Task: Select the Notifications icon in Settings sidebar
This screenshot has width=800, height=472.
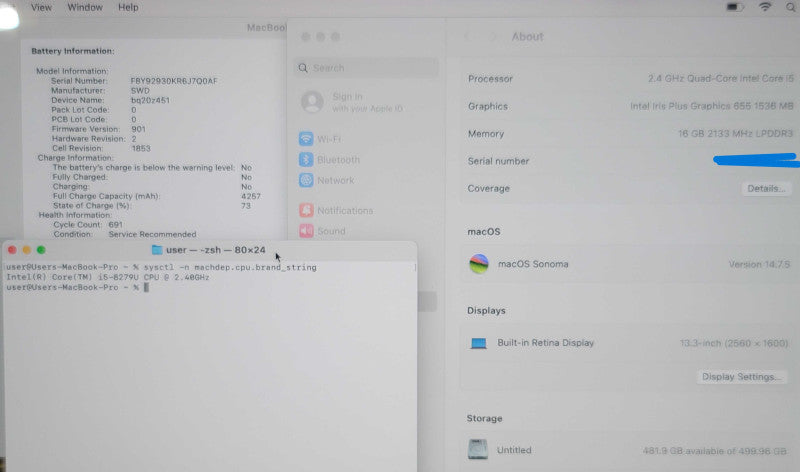Action: point(306,210)
